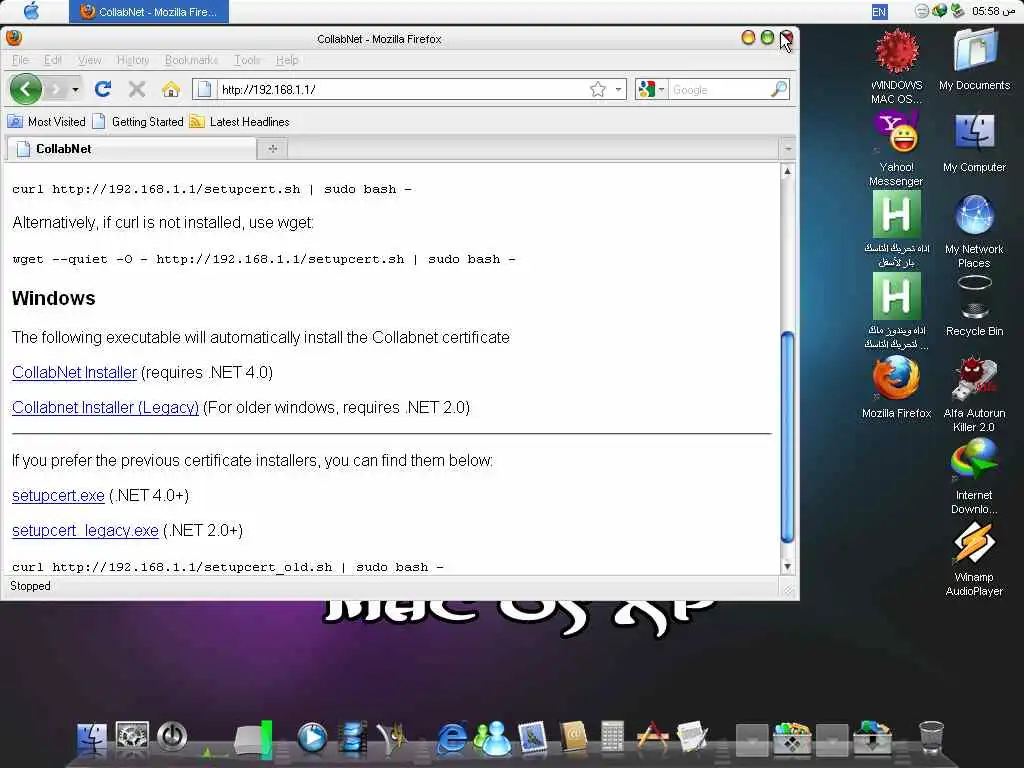The height and width of the screenshot is (768, 1024).
Task: Open the Apple logo menu
Action: [x=31, y=11]
